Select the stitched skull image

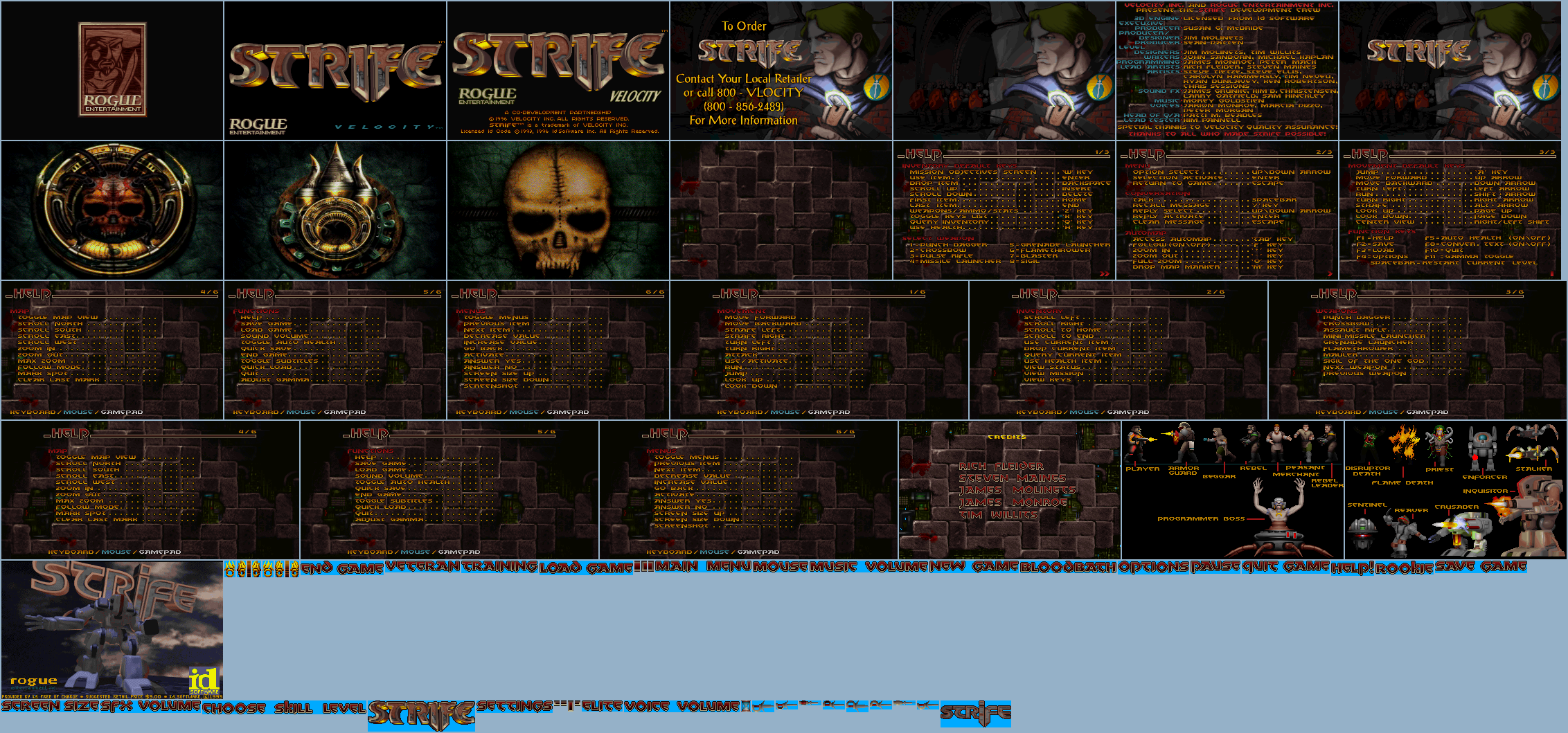coord(558,210)
